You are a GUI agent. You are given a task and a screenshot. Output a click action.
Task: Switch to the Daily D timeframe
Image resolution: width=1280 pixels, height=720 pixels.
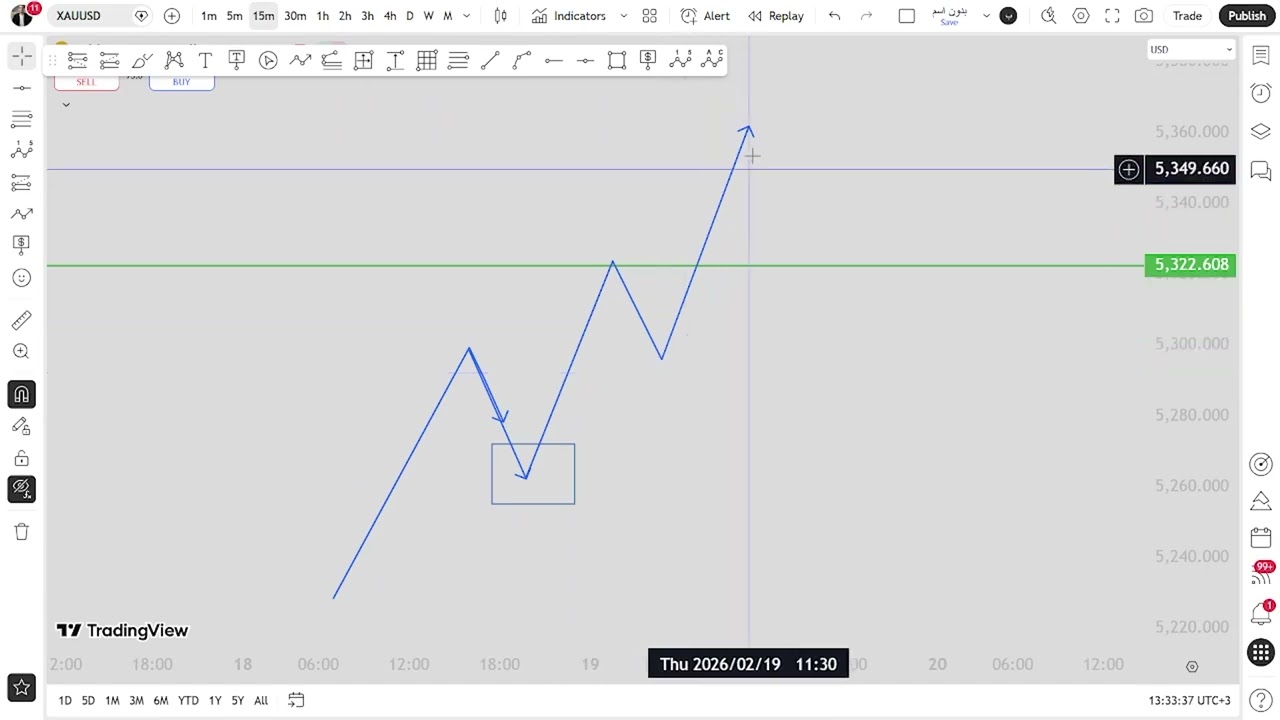[409, 16]
